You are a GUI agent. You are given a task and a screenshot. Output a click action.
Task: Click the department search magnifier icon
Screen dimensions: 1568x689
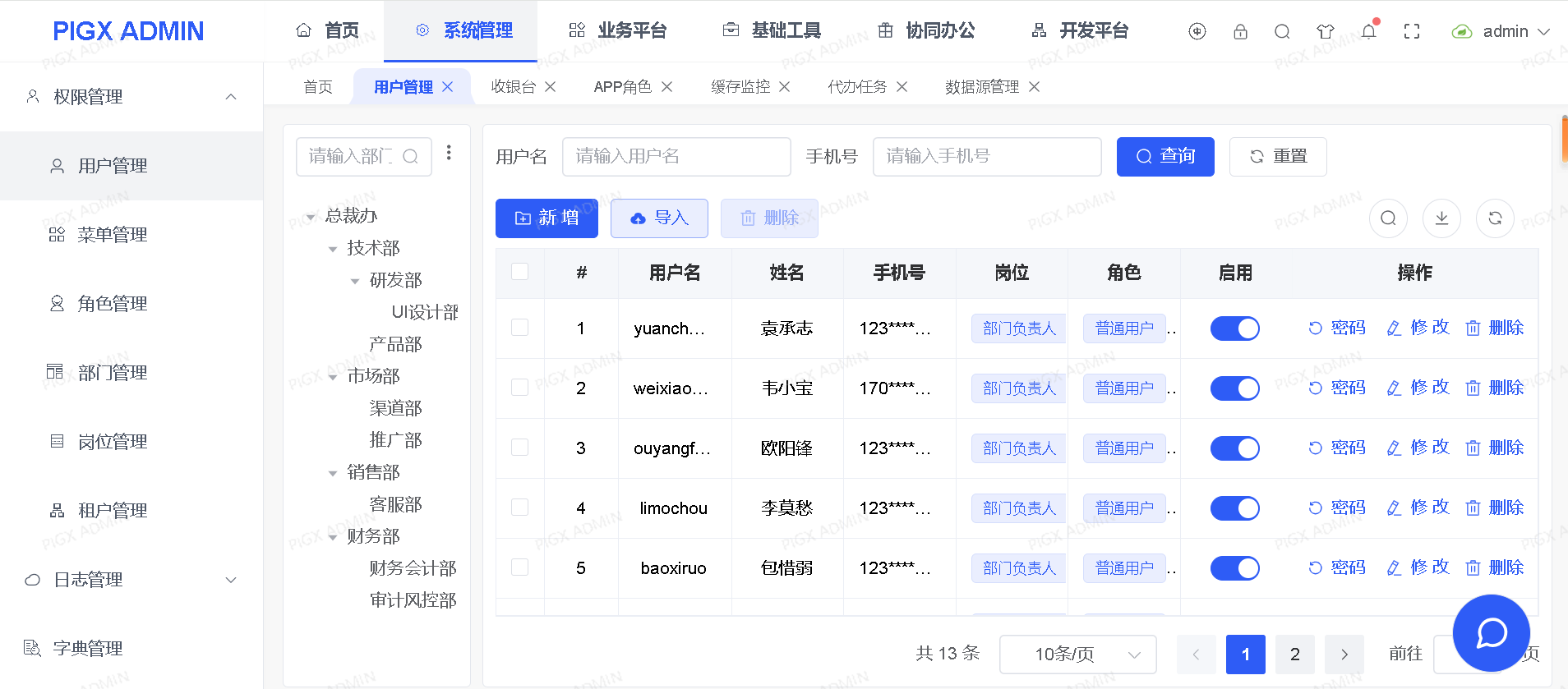(411, 156)
